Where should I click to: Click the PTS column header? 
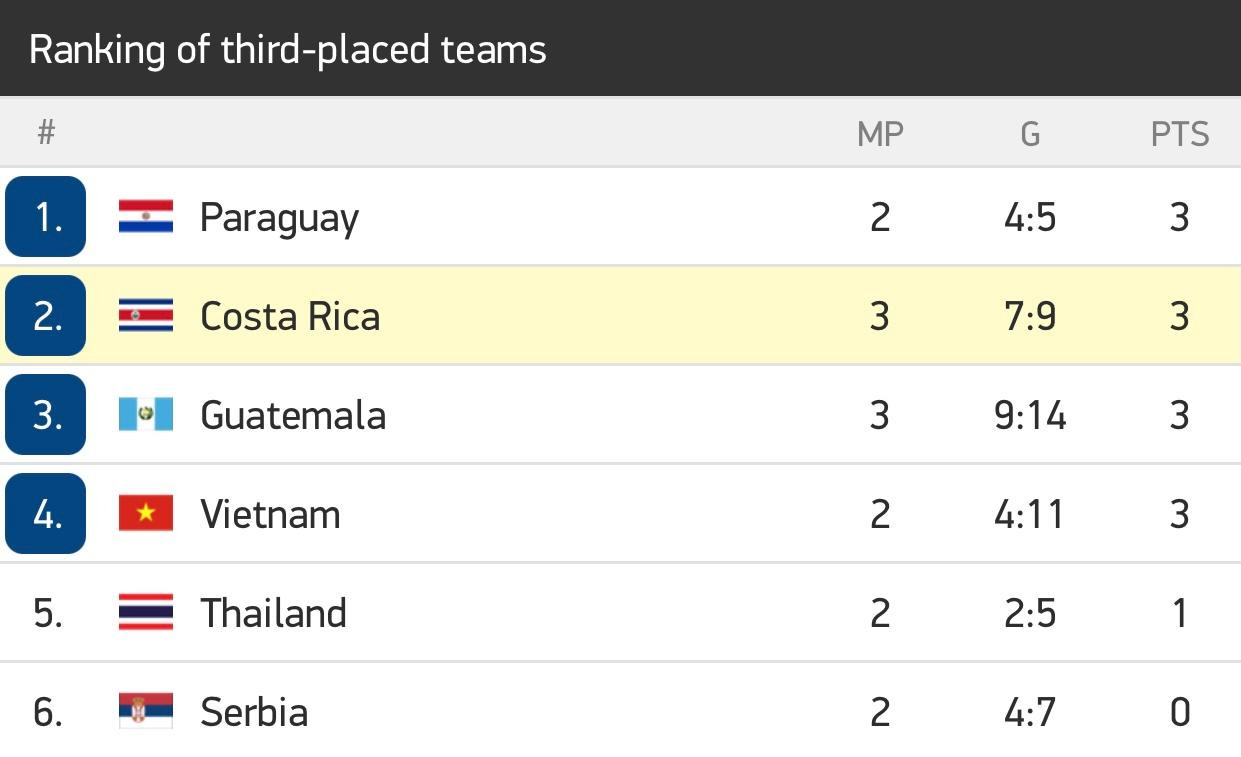pos(1180,134)
